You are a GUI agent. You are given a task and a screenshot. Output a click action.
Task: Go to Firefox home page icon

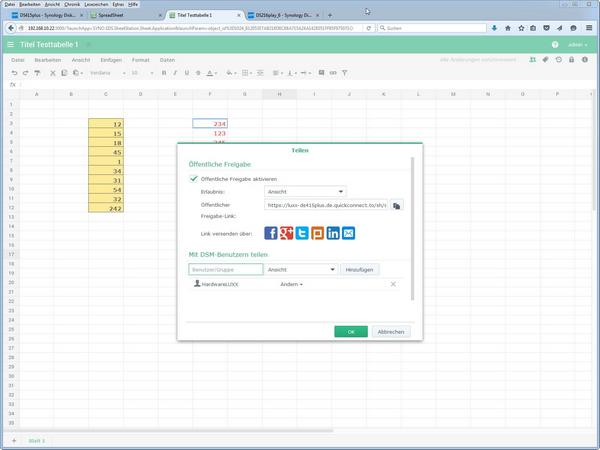point(508,28)
